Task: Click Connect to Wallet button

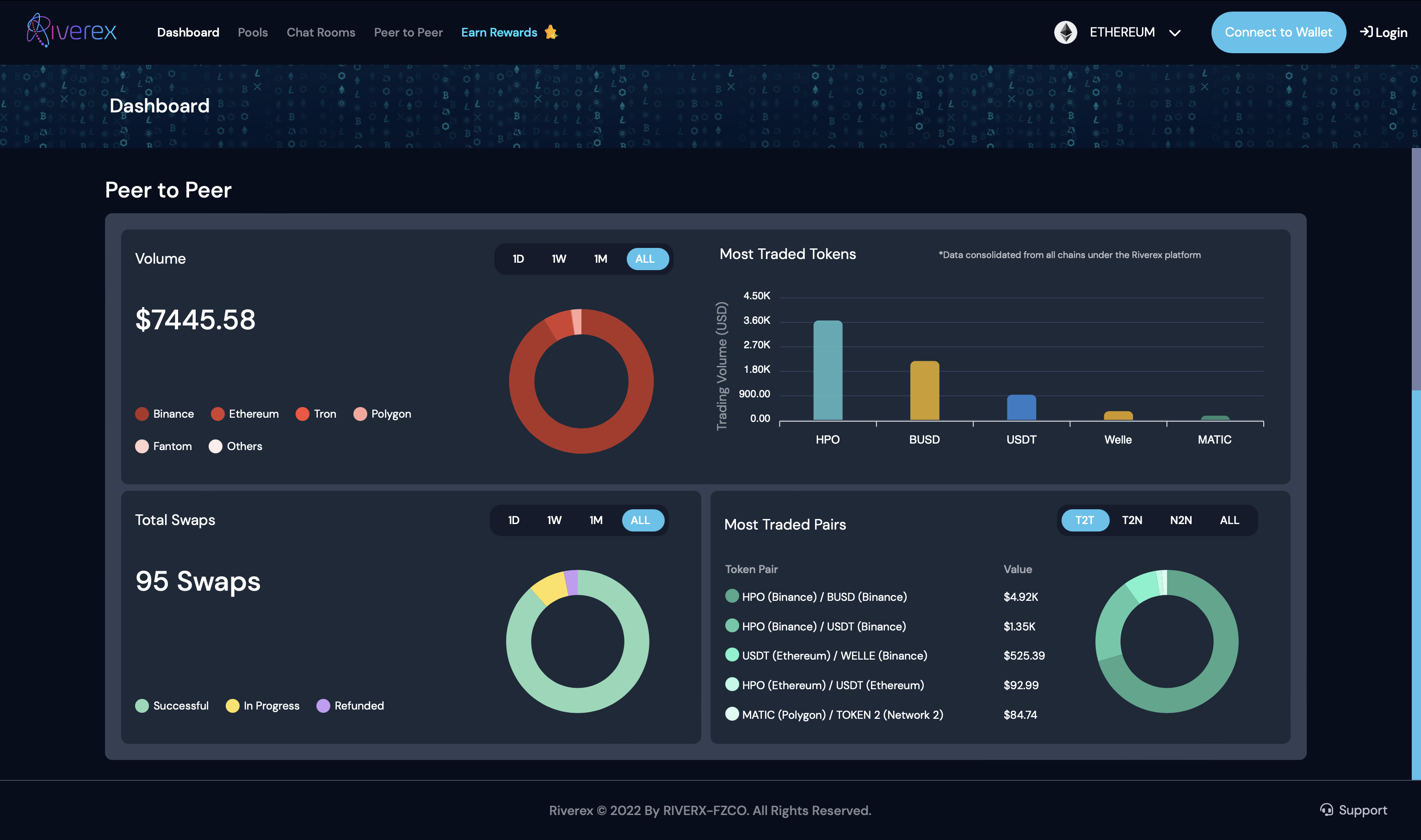Action: click(1279, 32)
